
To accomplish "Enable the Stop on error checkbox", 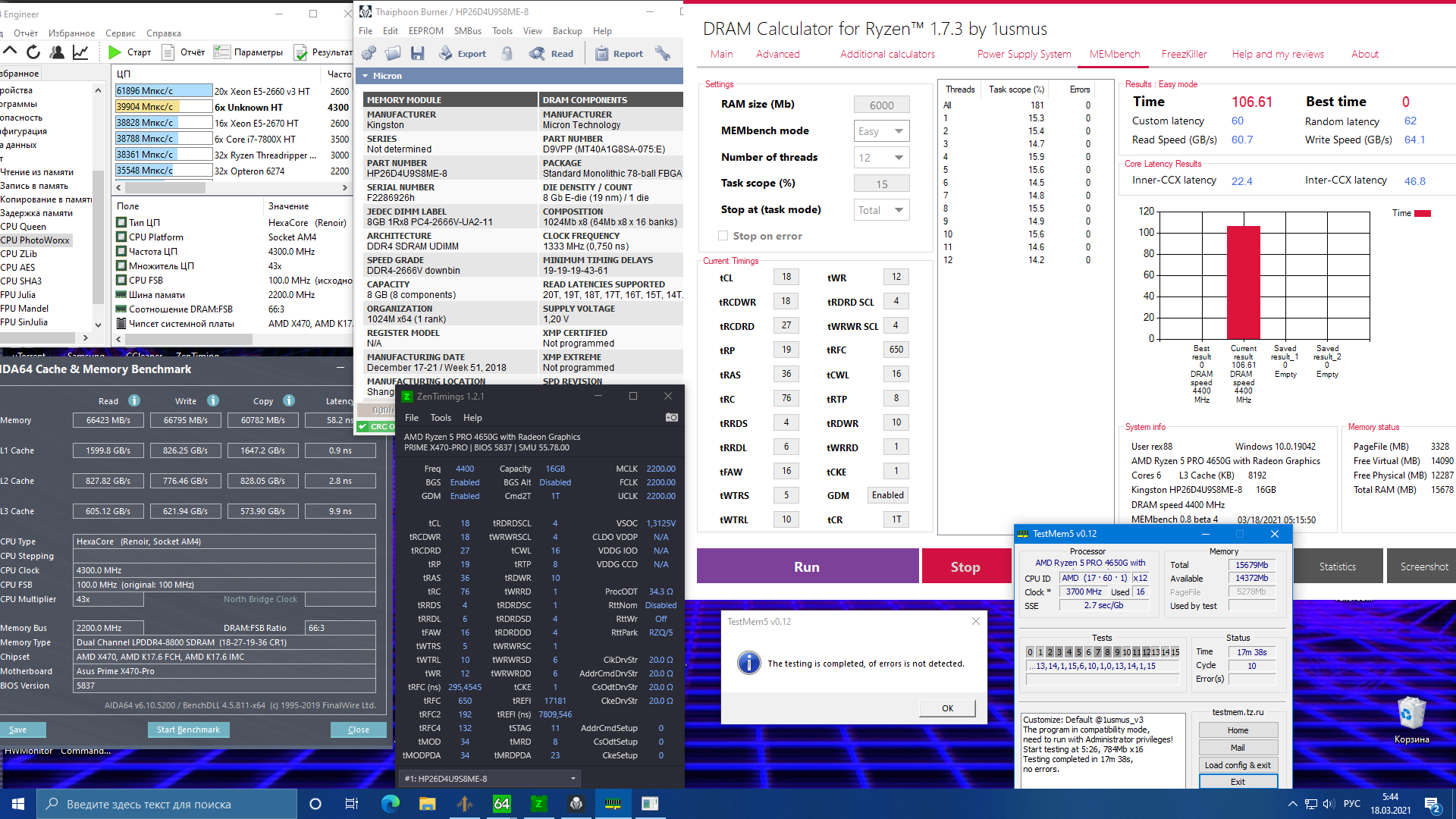I will pyautogui.click(x=723, y=236).
